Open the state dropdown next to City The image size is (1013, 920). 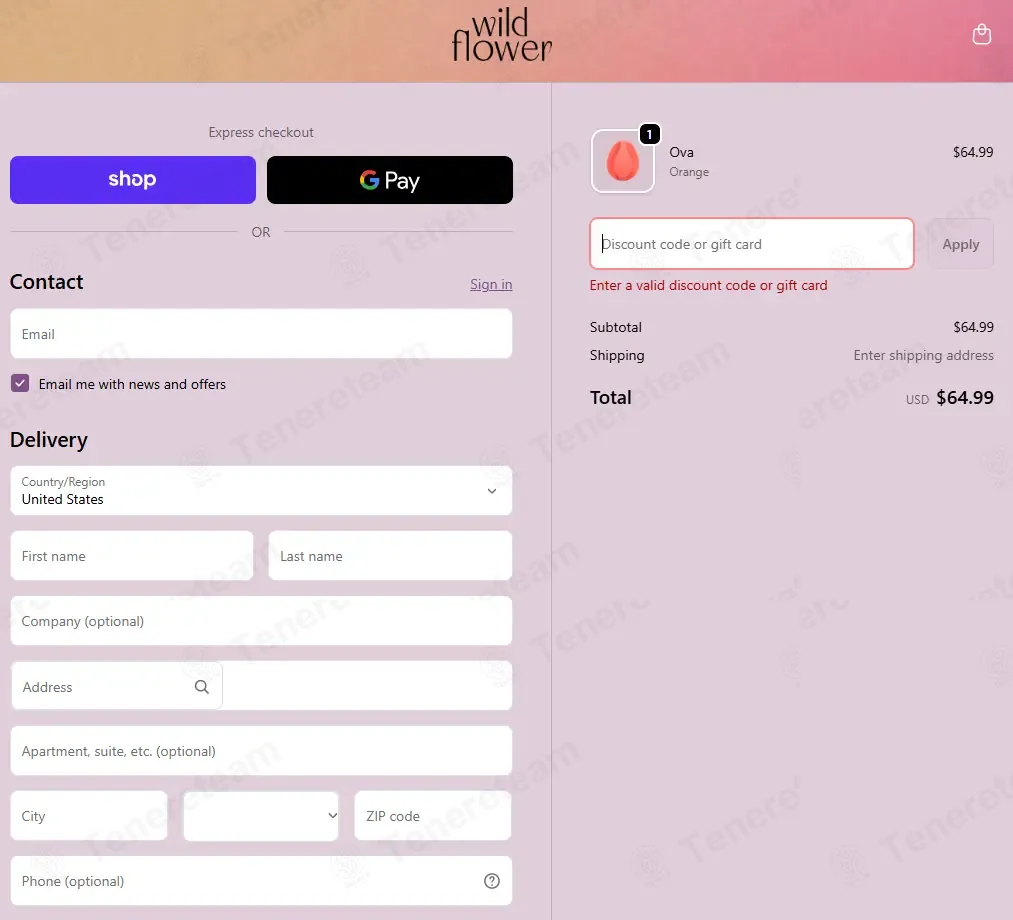pos(261,815)
